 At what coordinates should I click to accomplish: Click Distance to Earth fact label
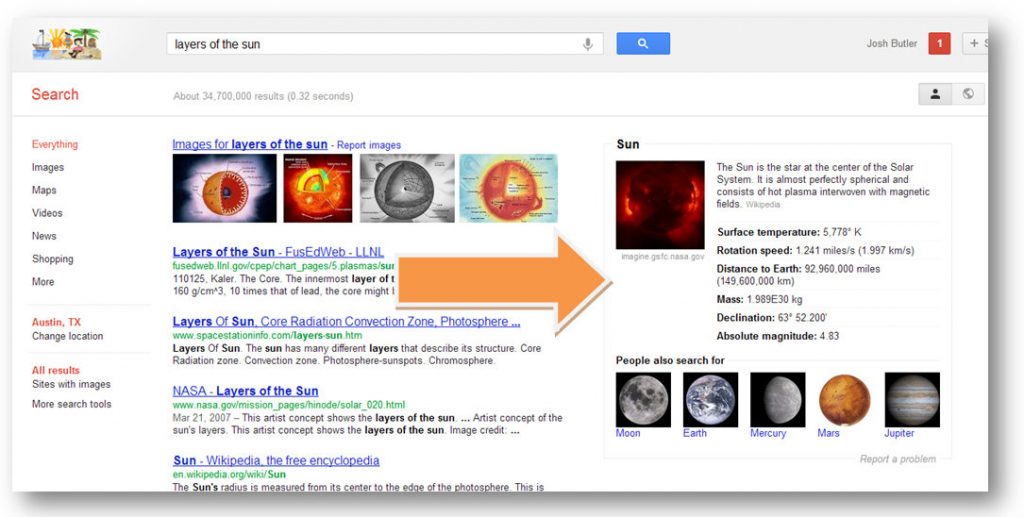[x=759, y=268]
